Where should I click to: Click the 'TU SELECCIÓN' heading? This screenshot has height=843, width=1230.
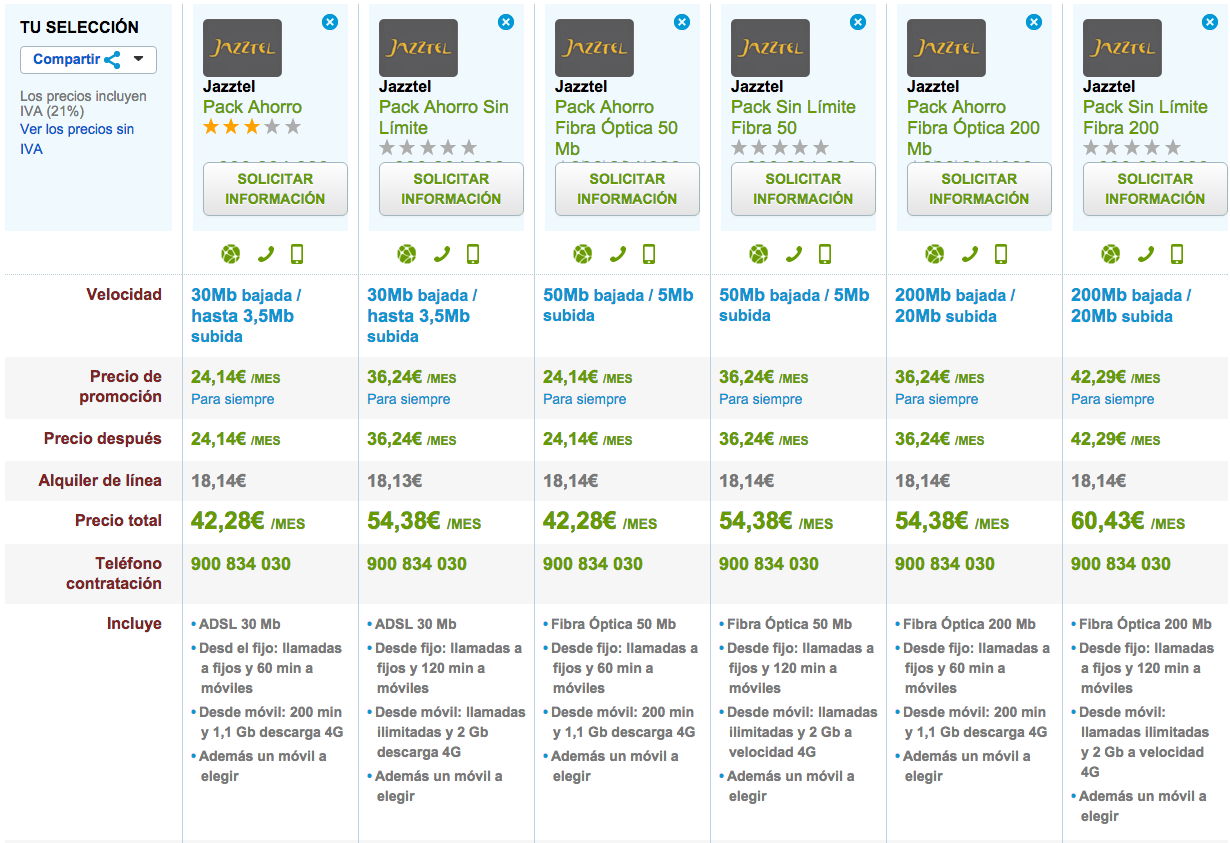80,27
